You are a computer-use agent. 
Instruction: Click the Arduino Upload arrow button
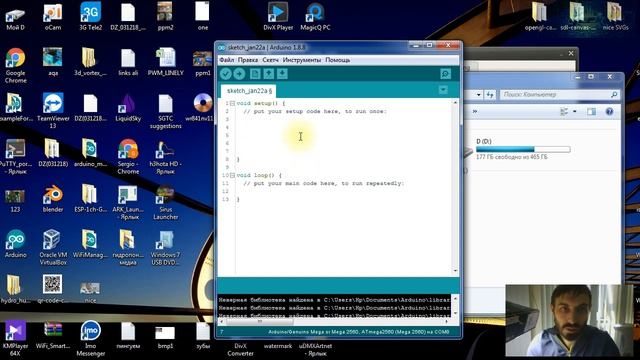pos(240,74)
